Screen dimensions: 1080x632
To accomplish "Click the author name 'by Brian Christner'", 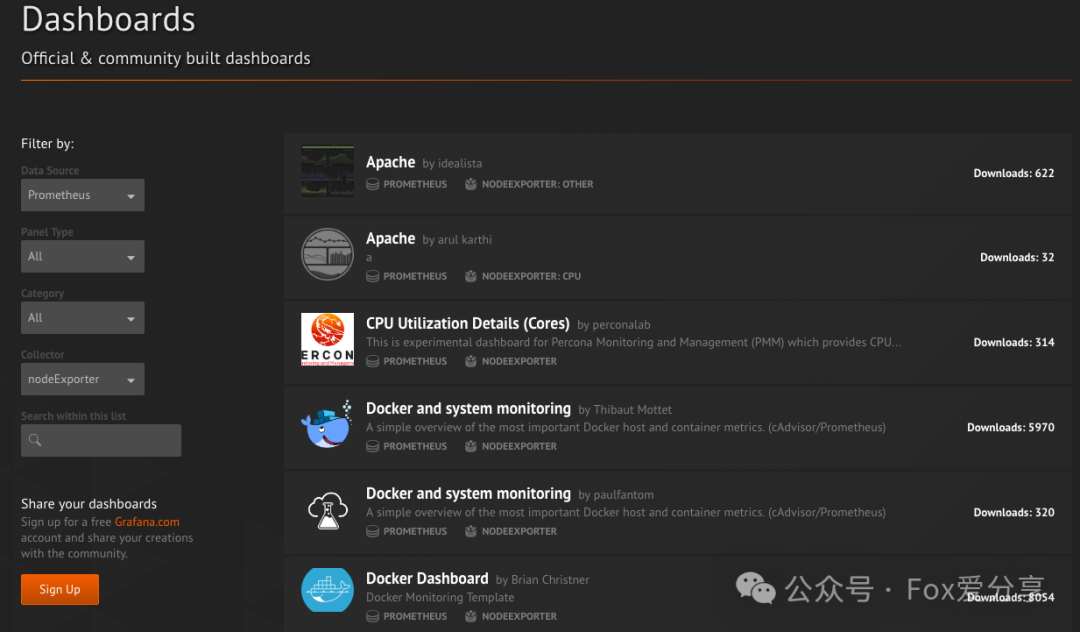I will (543, 580).
